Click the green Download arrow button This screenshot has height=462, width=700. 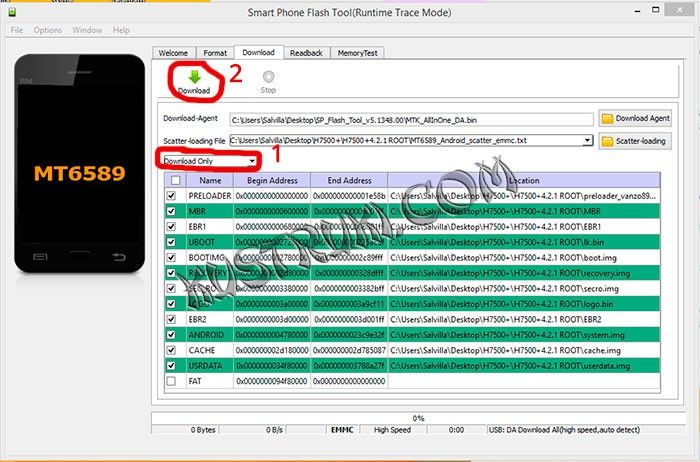pyautogui.click(x=194, y=82)
